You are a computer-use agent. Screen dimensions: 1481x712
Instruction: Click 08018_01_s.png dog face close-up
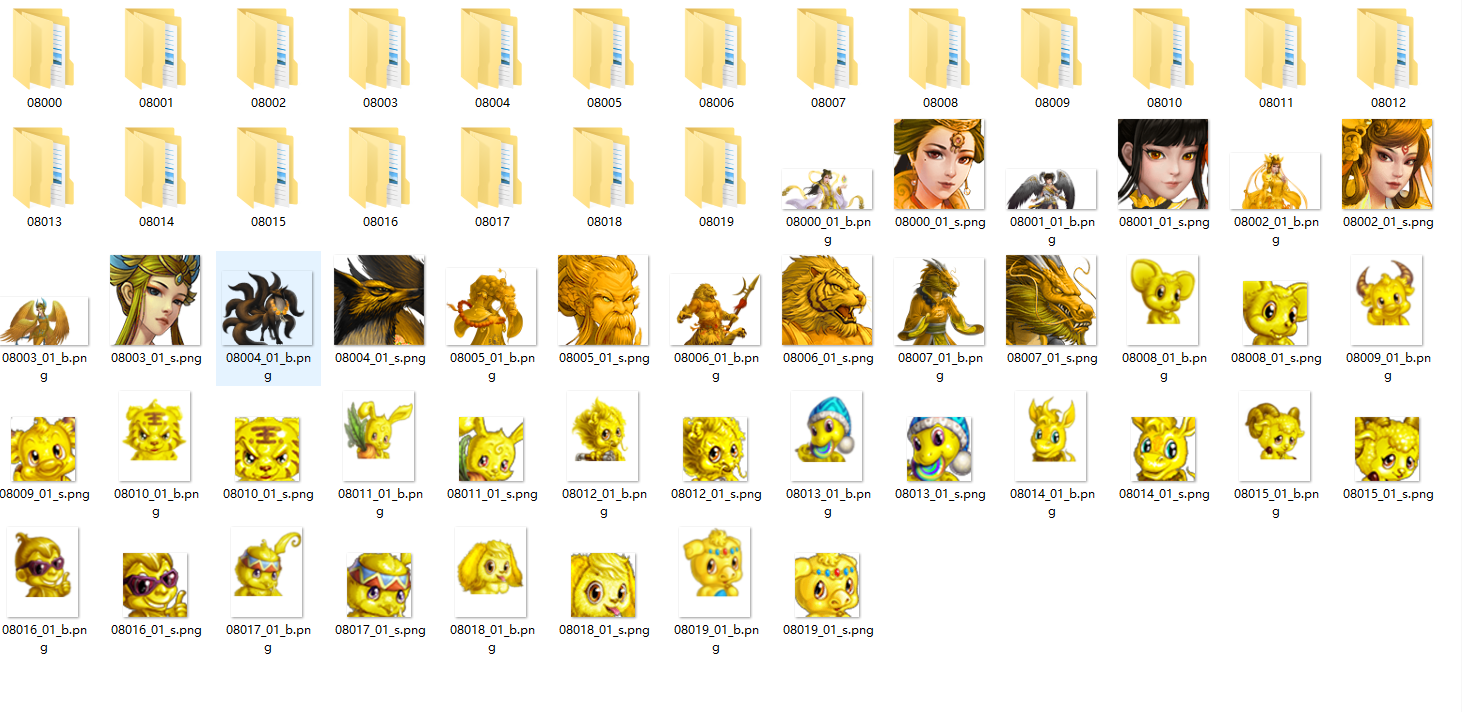click(x=603, y=585)
